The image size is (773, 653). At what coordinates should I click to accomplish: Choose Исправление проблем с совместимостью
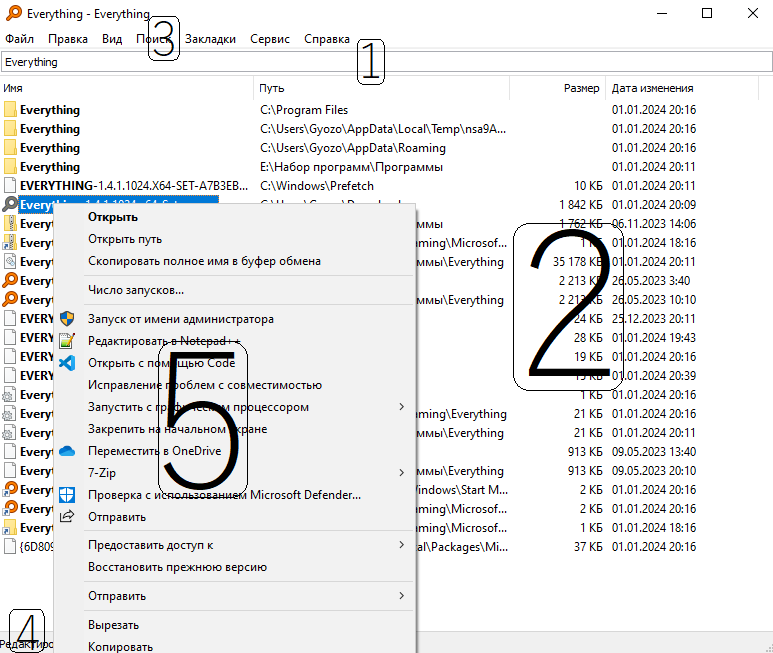tap(205, 385)
